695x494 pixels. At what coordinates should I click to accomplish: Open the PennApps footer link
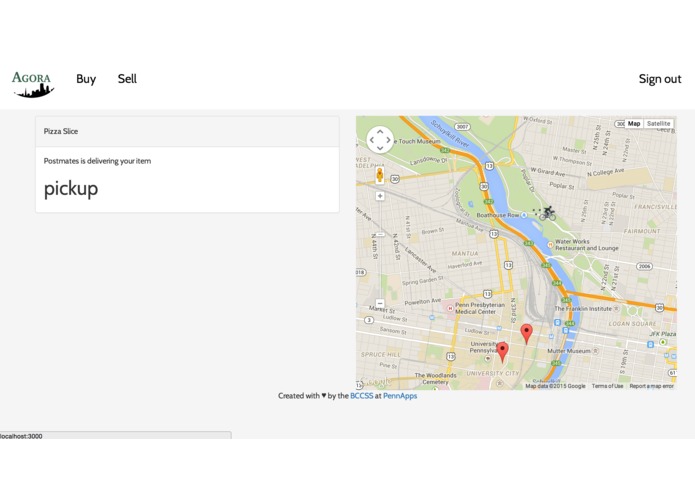click(400, 396)
